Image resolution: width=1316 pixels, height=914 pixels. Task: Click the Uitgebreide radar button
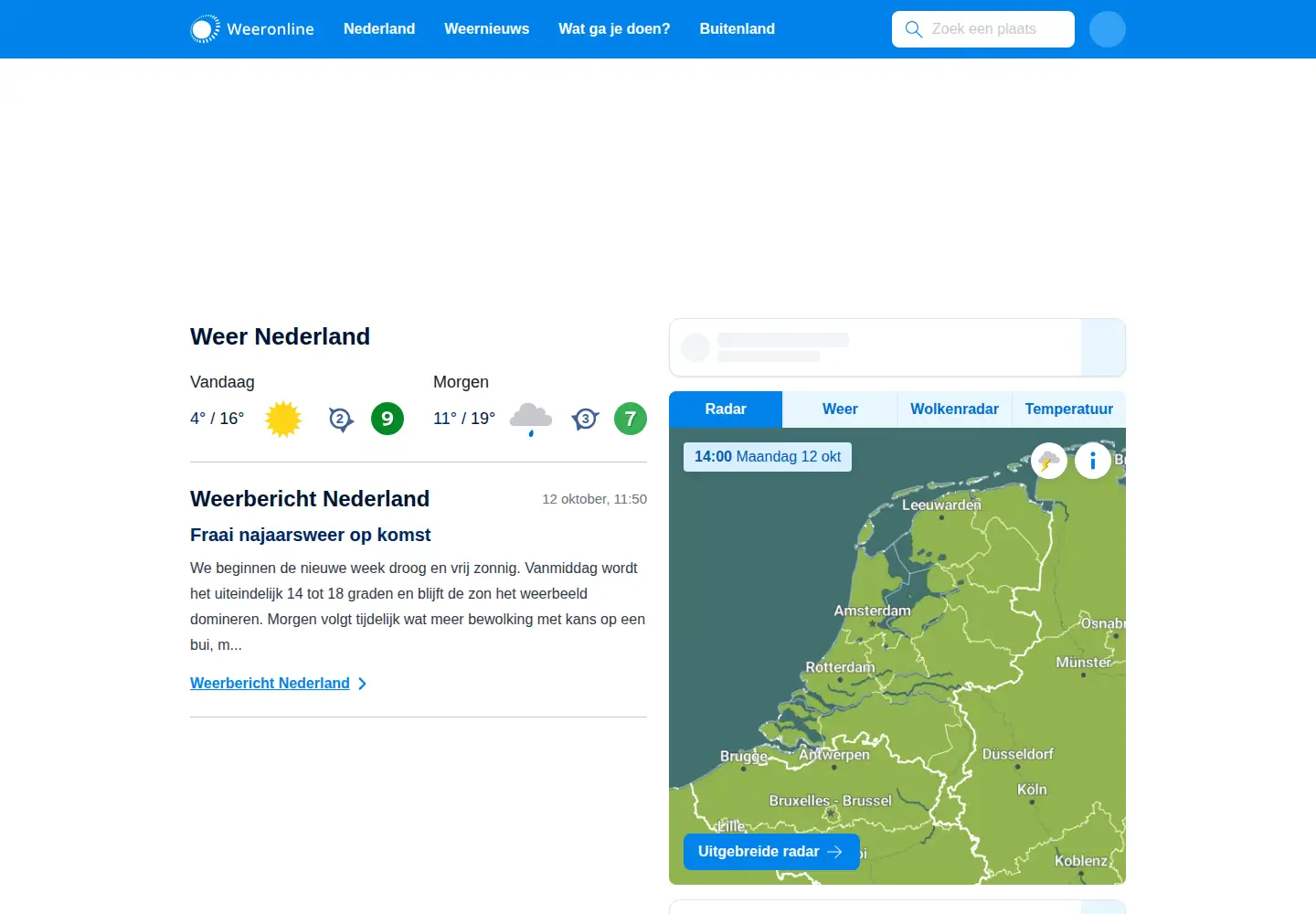(x=771, y=852)
